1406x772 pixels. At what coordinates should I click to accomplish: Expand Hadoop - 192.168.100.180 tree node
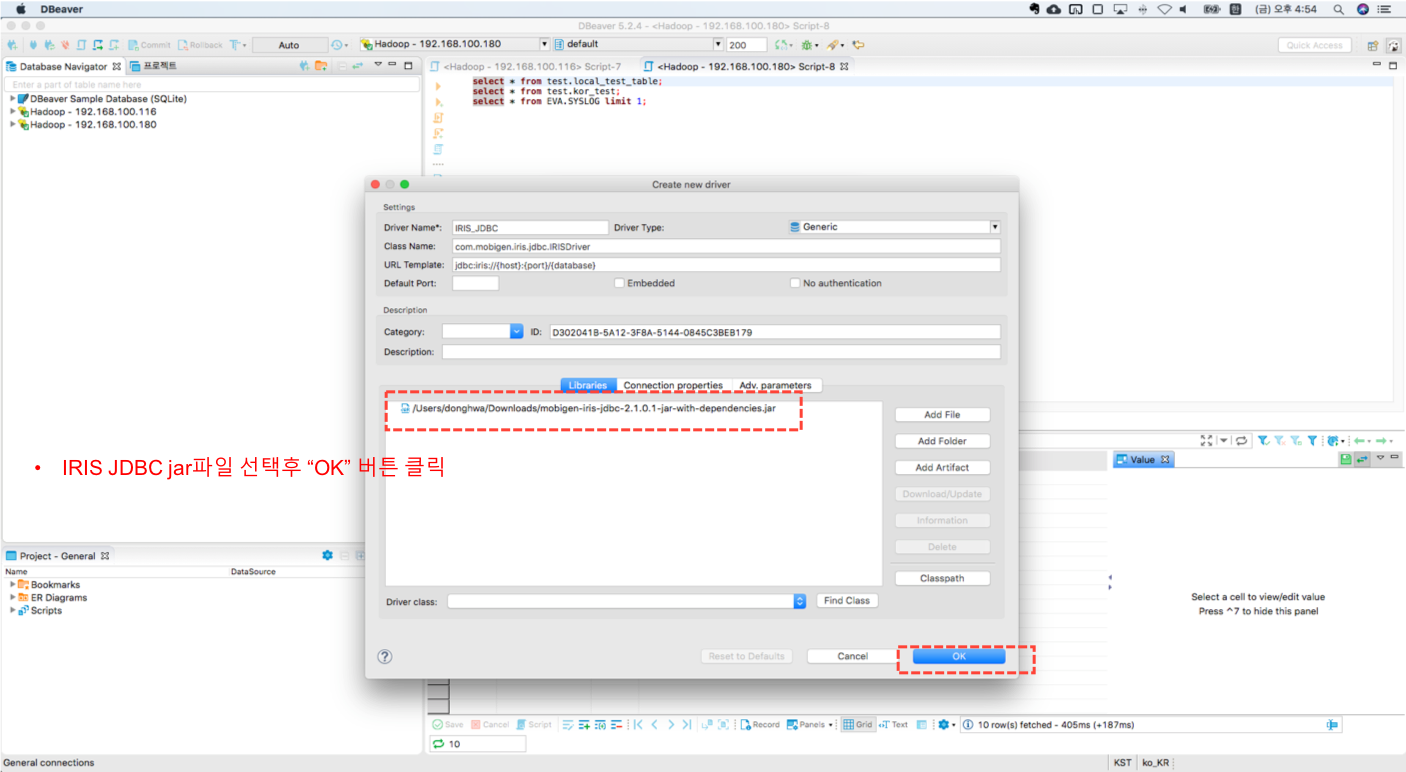(12, 125)
